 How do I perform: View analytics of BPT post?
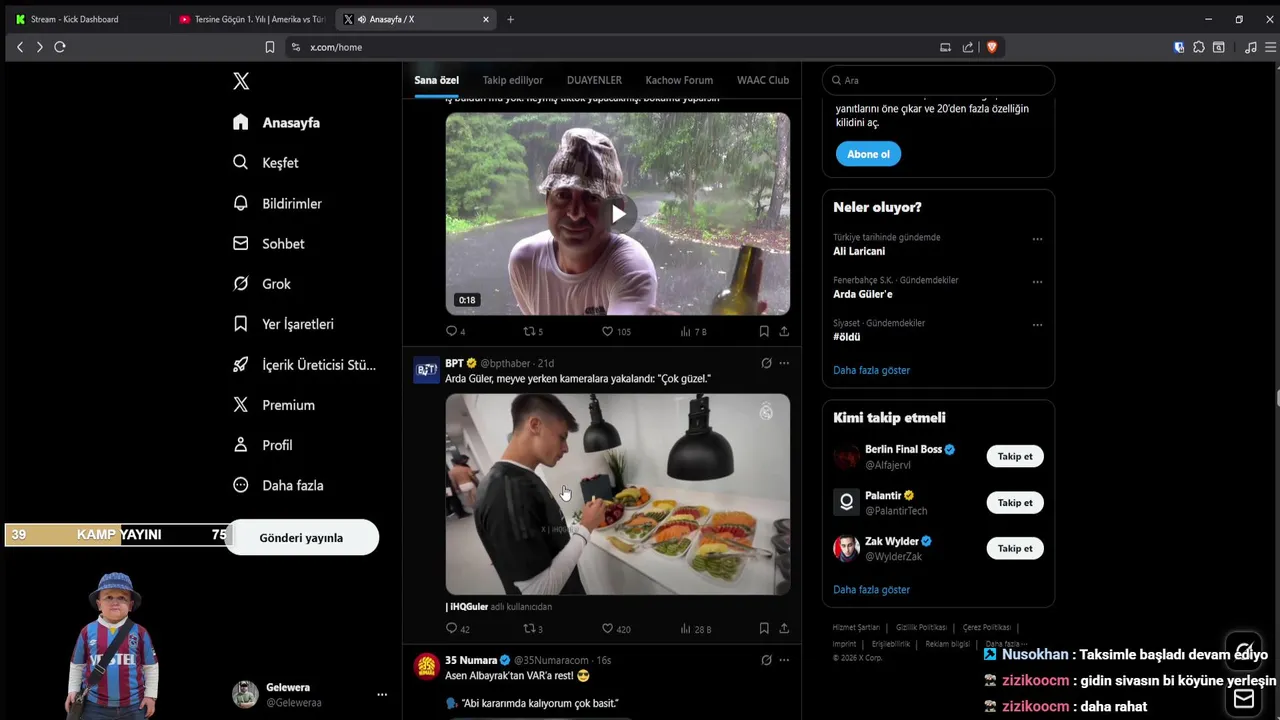(x=695, y=629)
